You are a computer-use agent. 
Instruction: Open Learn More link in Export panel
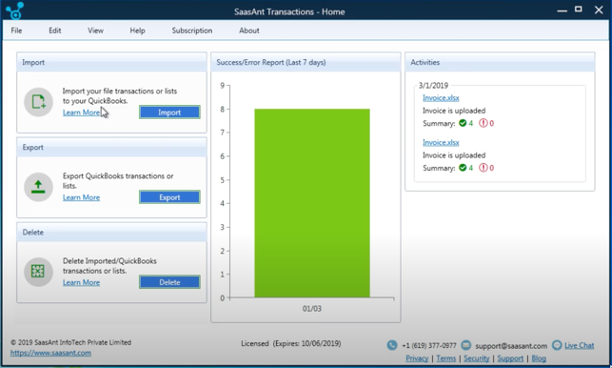81,197
